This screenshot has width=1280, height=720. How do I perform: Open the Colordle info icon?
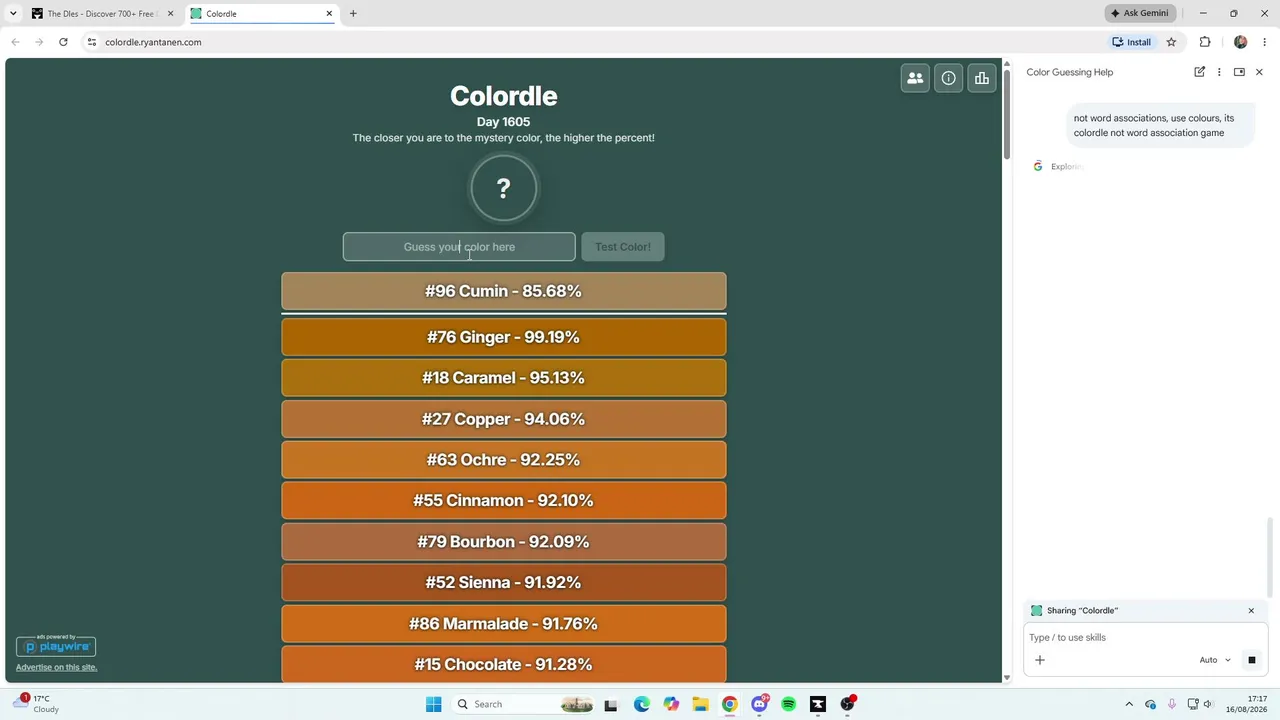(948, 78)
